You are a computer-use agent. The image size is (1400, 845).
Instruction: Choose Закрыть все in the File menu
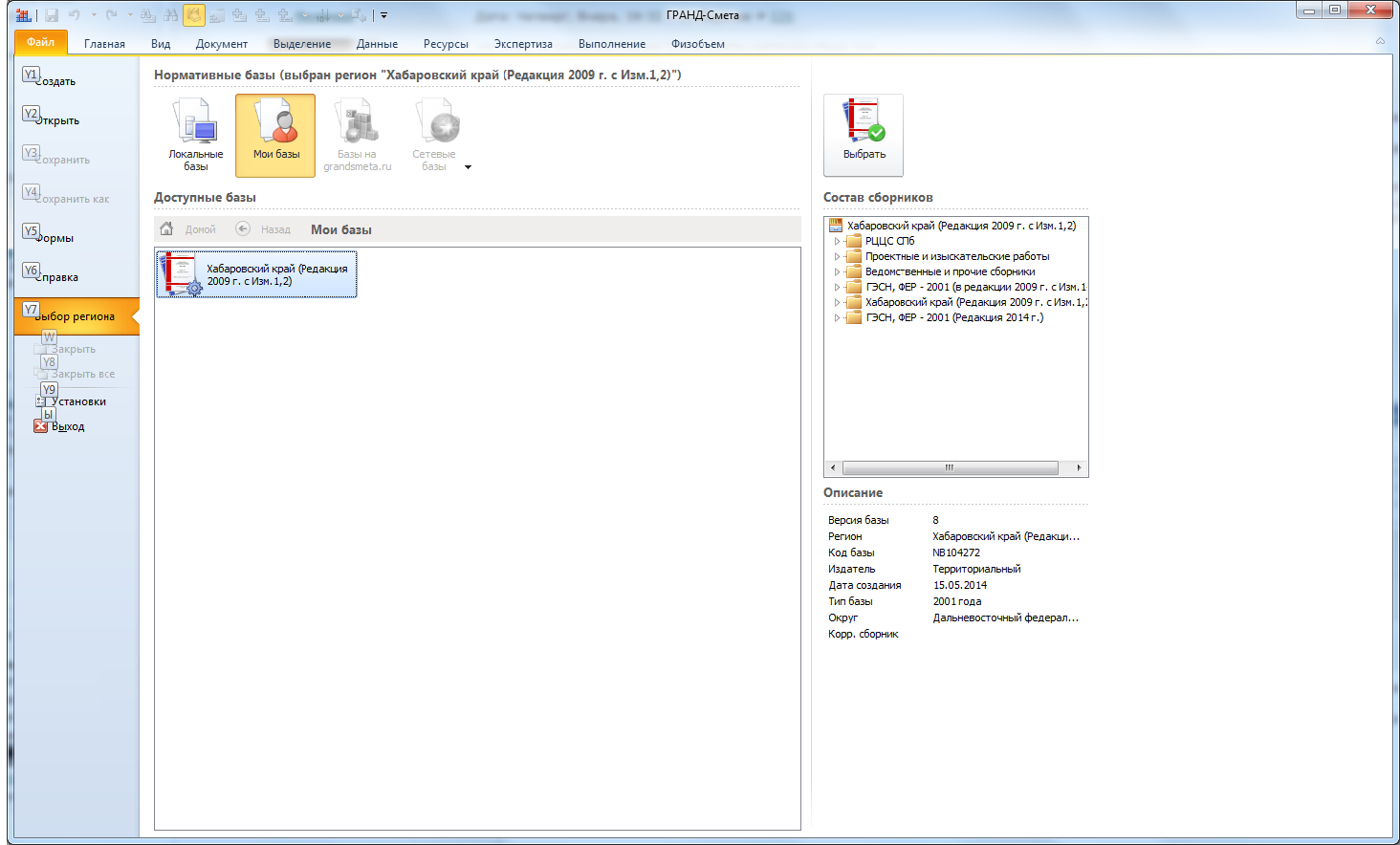pyautogui.click(x=83, y=374)
